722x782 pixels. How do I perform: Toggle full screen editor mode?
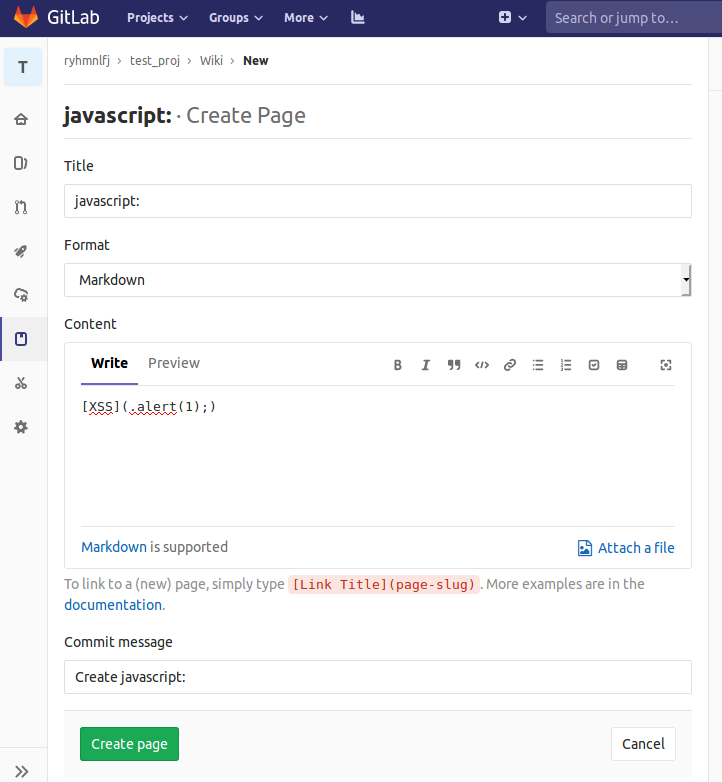(666, 365)
